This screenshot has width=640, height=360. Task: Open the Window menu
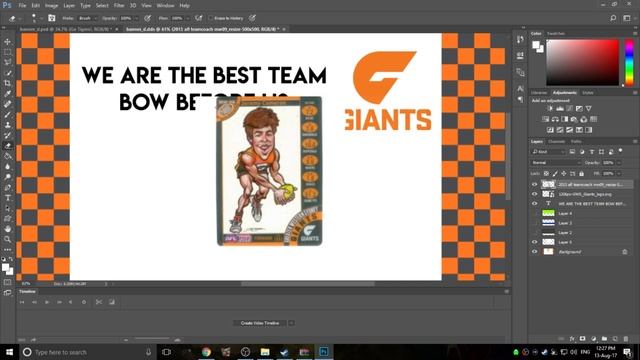tap(165, 6)
